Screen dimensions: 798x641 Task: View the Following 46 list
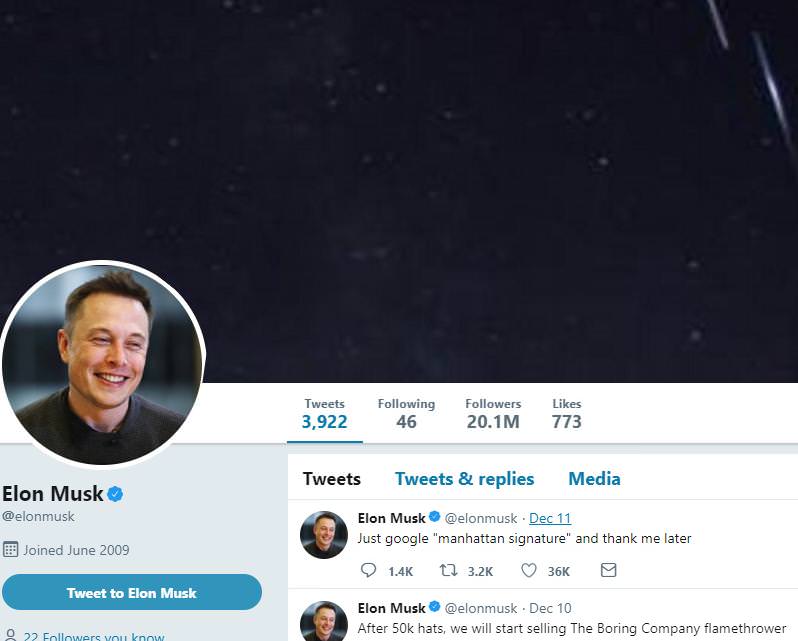(x=406, y=414)
